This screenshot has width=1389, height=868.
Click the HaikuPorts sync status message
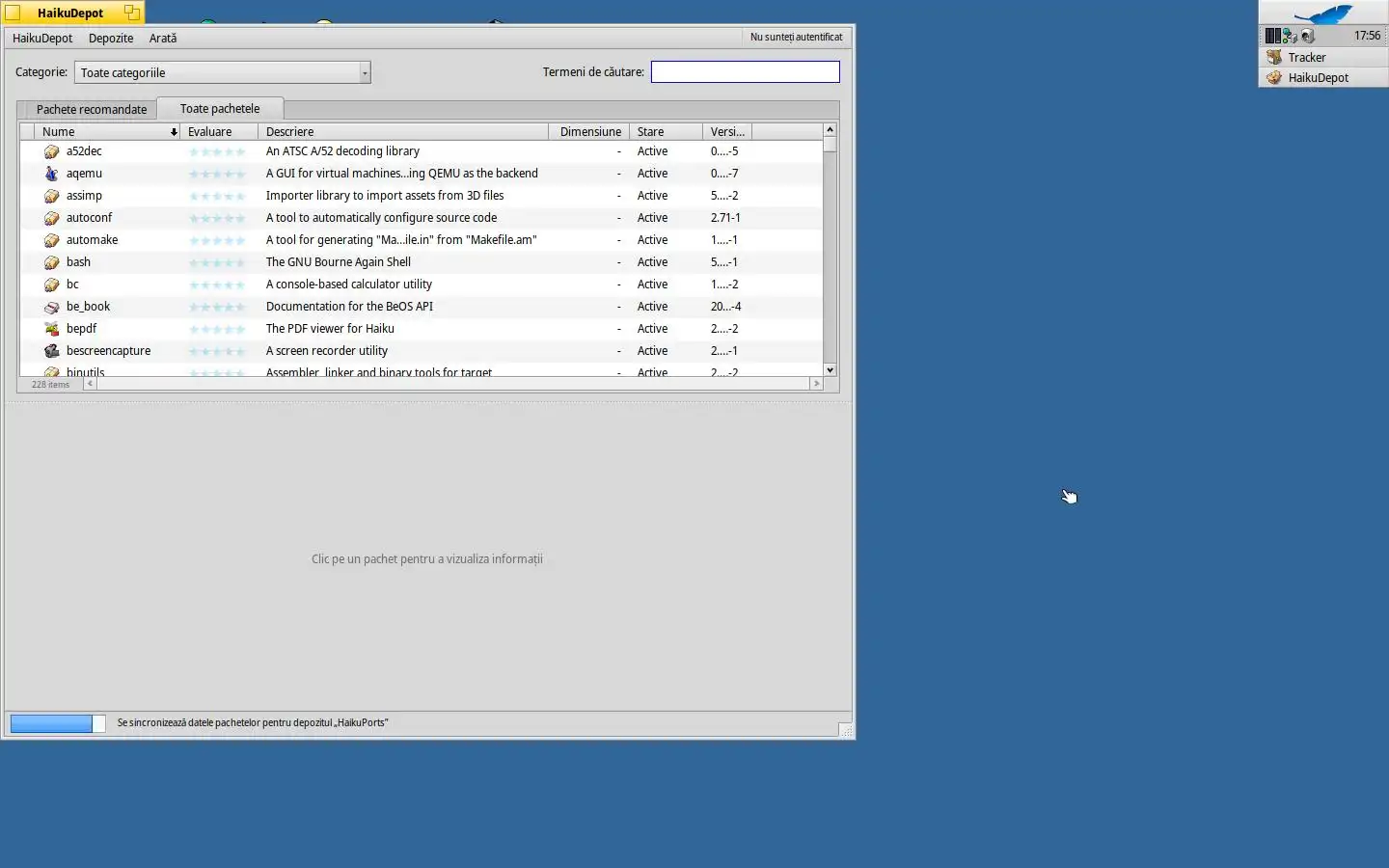[x=253, y=723]
